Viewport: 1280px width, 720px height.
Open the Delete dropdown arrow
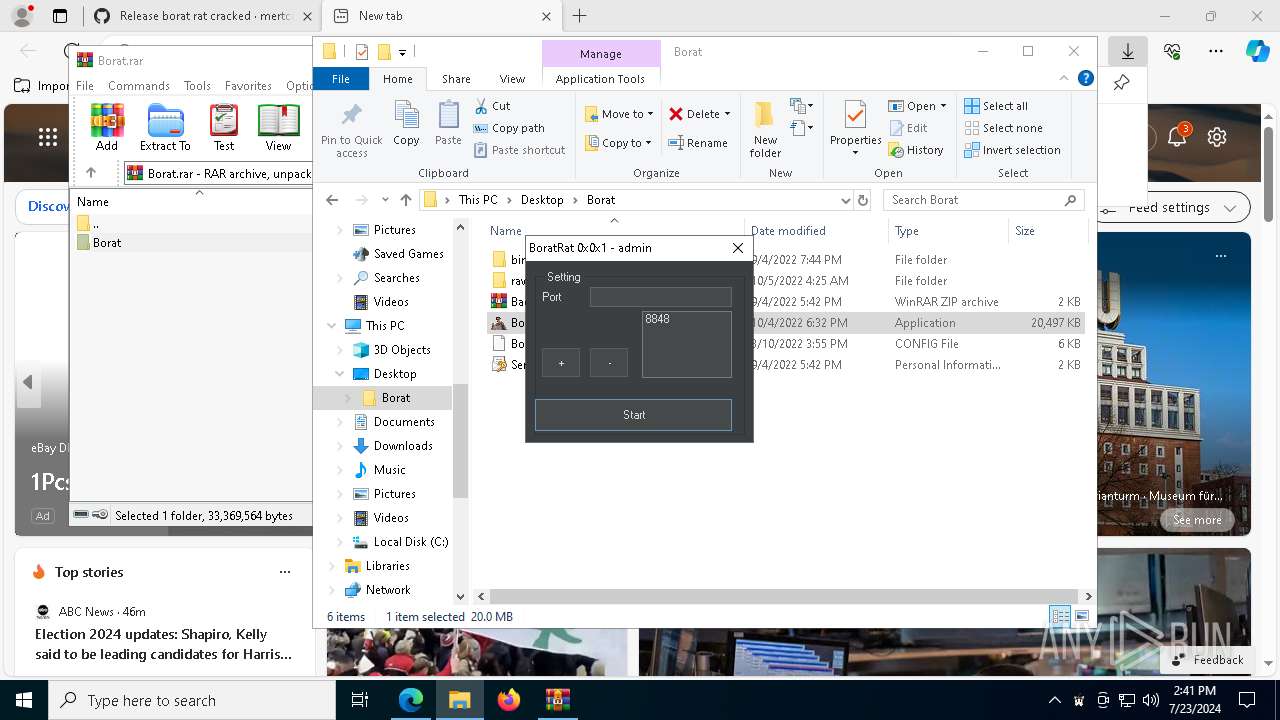[x=727, y=114]
